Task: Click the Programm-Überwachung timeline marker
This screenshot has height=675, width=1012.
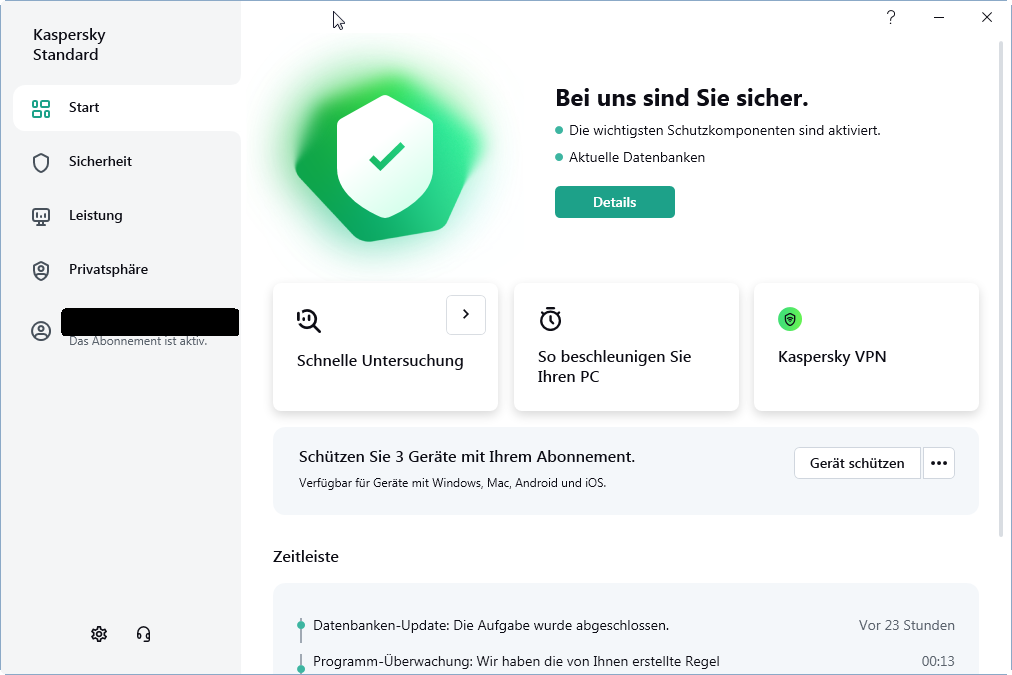Action: tap(301, 668)
